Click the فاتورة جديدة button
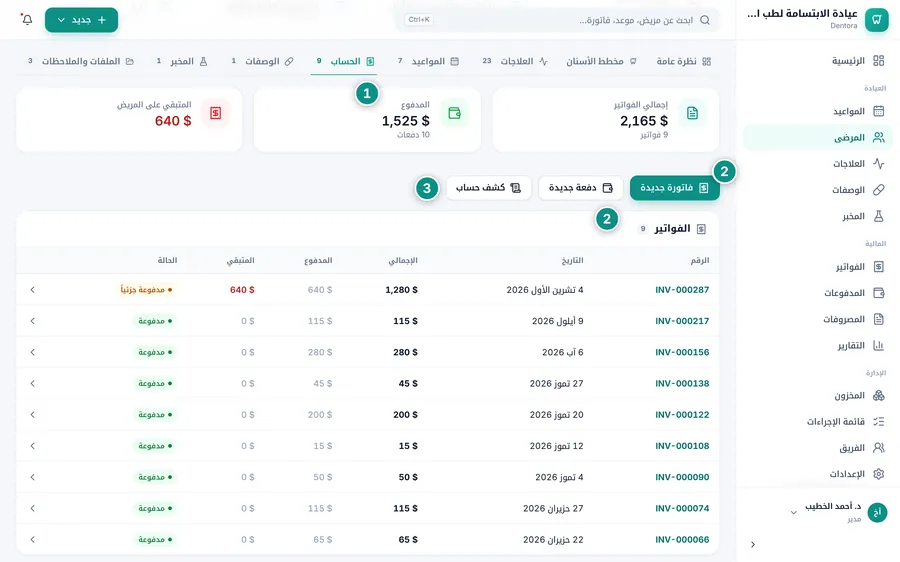 point(674,188)
